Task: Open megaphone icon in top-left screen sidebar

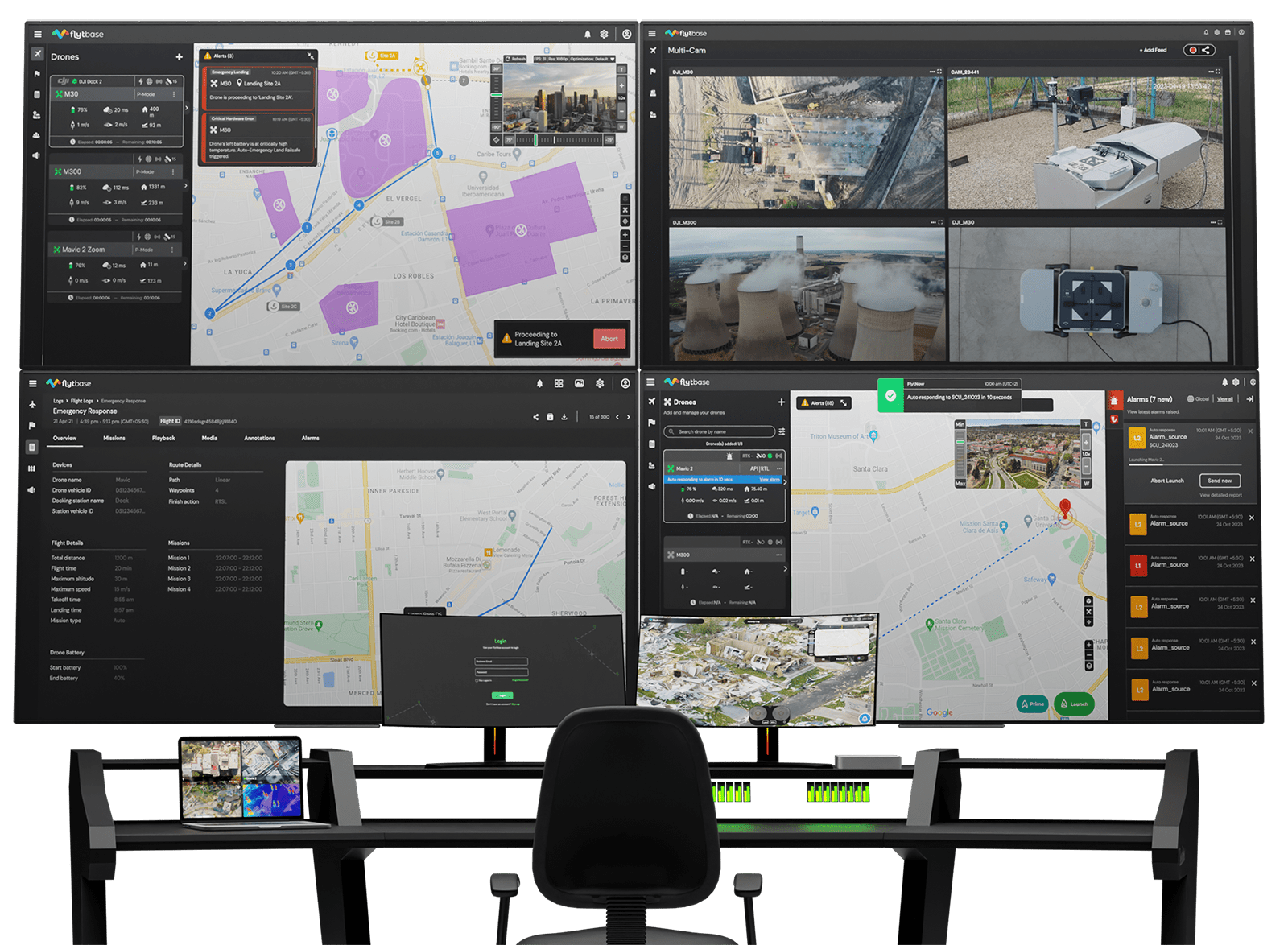Action: point(36,155)
